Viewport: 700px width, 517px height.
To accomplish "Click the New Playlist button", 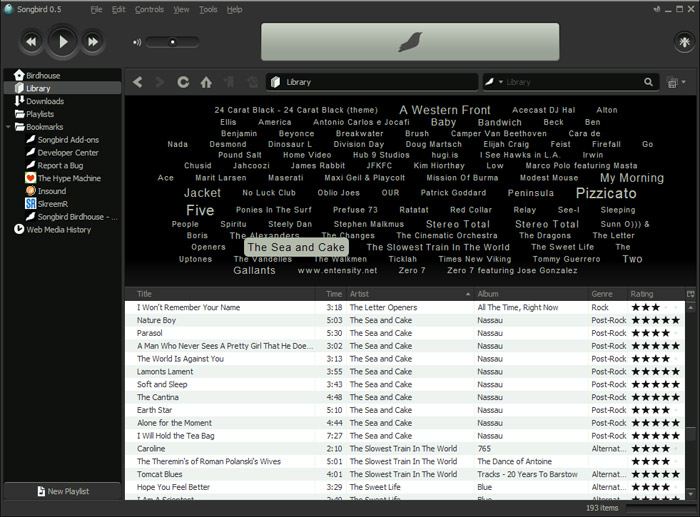I will click(63, 491).
